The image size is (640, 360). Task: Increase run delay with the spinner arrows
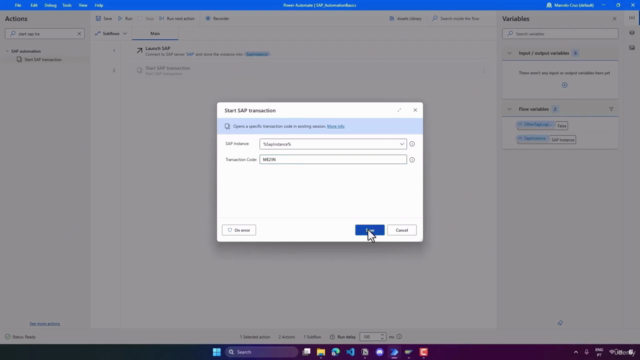(x=382, y=335)
